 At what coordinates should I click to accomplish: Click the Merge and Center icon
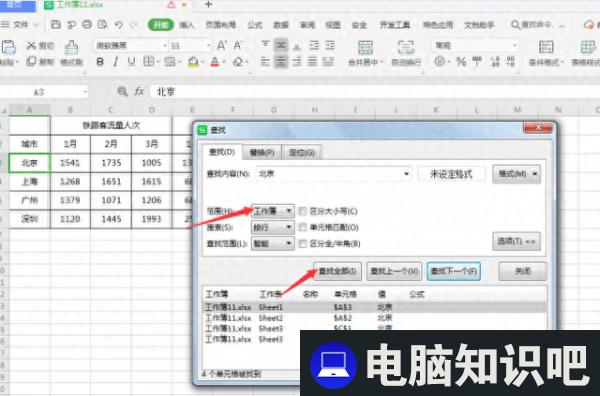(365, 47)
